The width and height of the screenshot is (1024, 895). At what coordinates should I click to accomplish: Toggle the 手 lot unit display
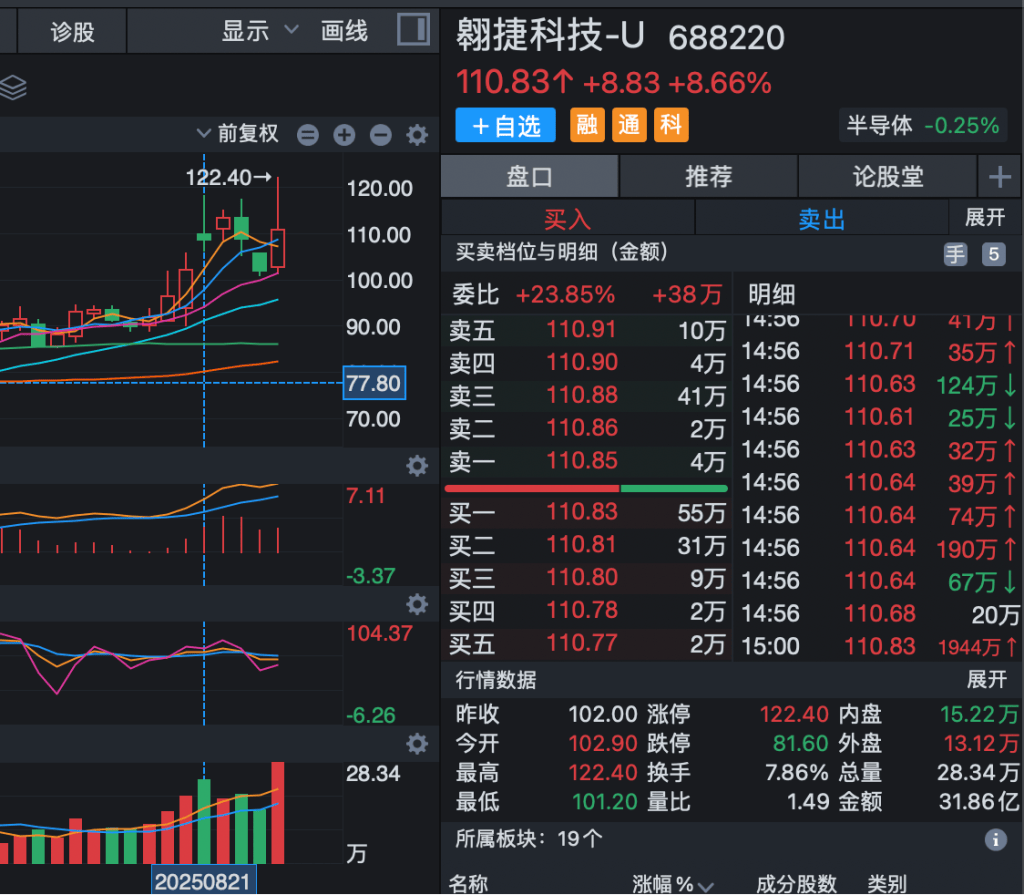pyautogui.click(x=955, y=254)
